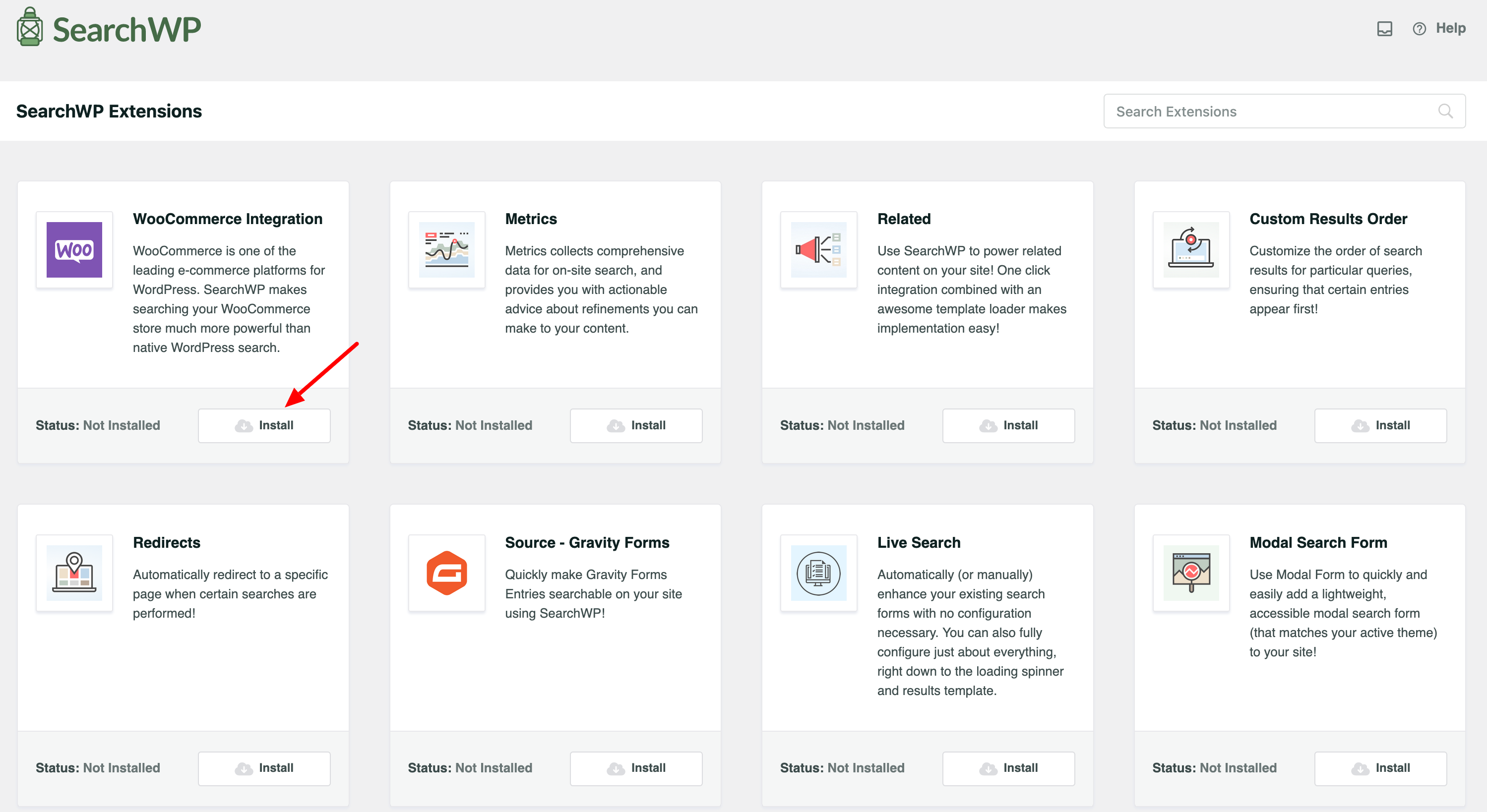Click the Modal Search Form description

1343,614
